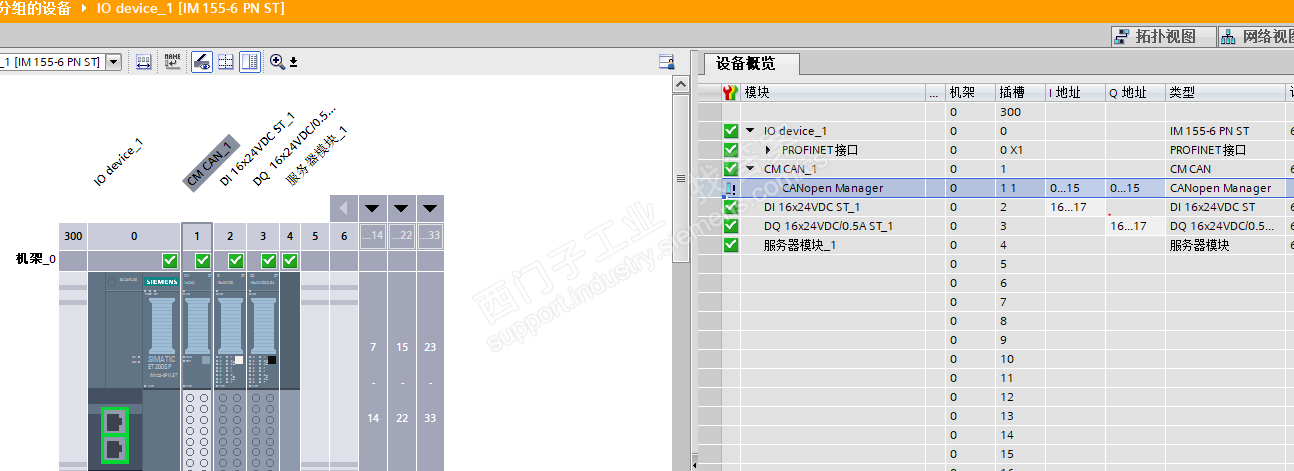Click the 类型 column header
Screen dimensions: 1294x471
pyautogui.click(x=1225, y=93)
